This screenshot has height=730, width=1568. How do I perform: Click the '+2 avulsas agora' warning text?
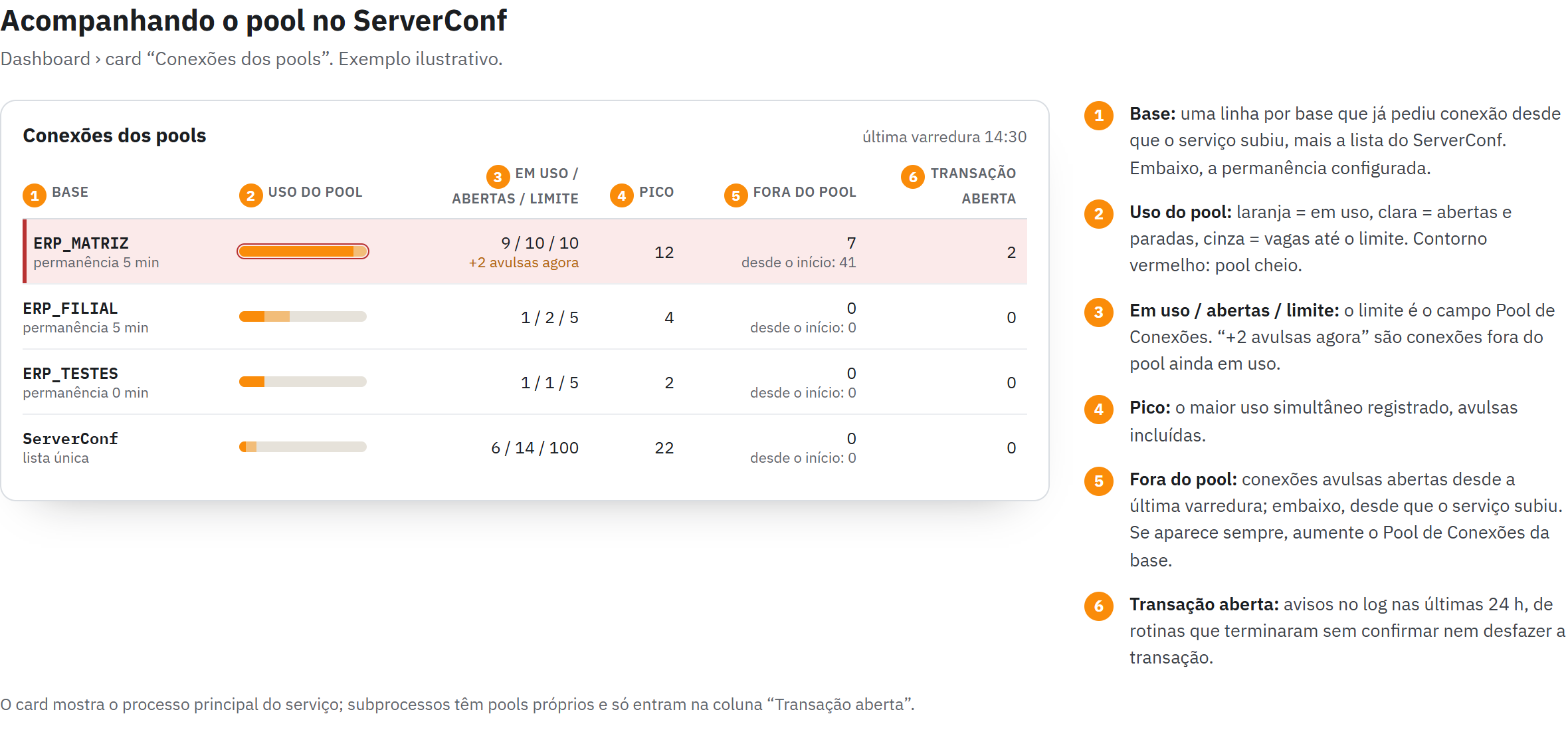click(x=524, y=263)
